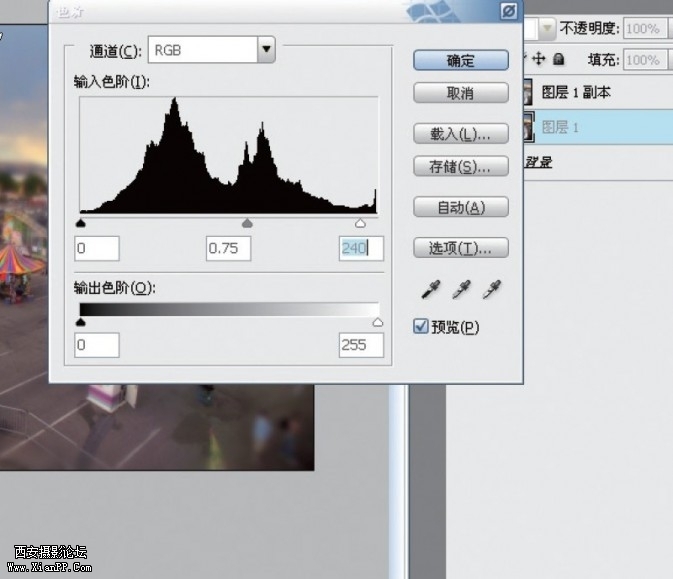The width and height of the screenshot is (673, 579).
Task: Click the lock position move icon
Action: point(540,60)
